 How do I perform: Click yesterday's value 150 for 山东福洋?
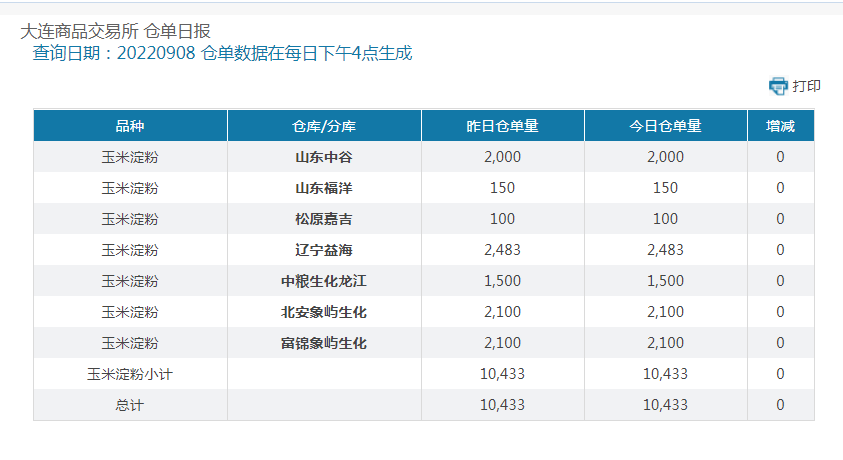point(503,188)
